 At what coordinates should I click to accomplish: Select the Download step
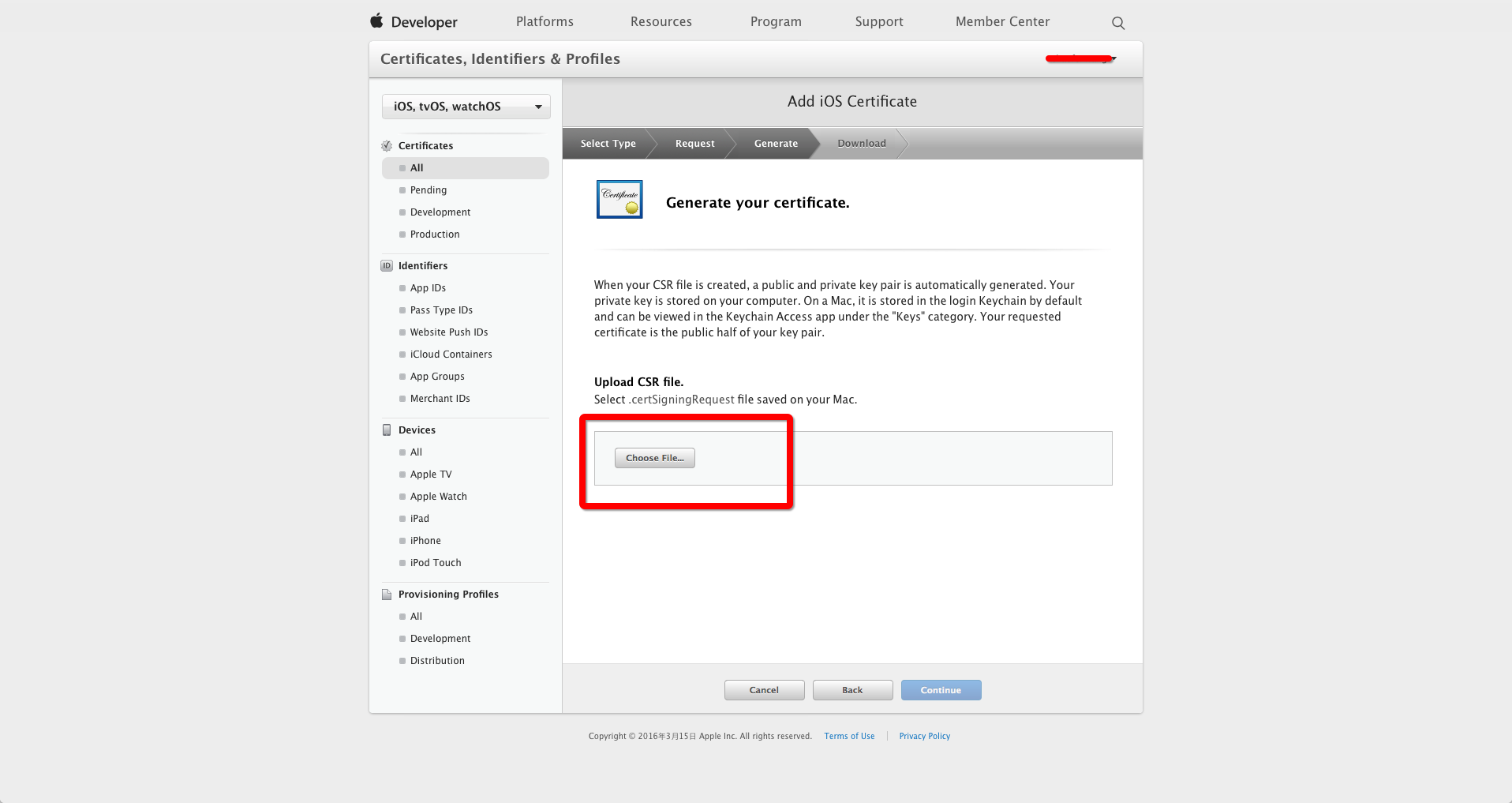862,144
